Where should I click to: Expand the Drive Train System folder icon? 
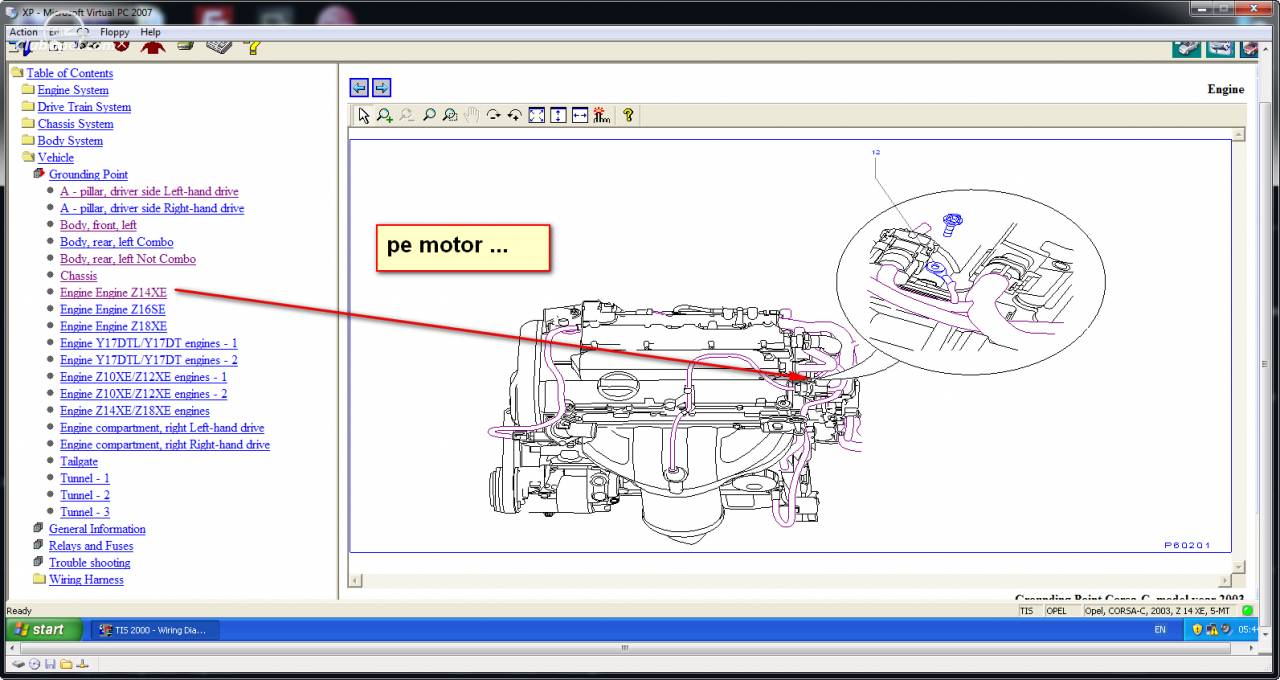[28, 107]
